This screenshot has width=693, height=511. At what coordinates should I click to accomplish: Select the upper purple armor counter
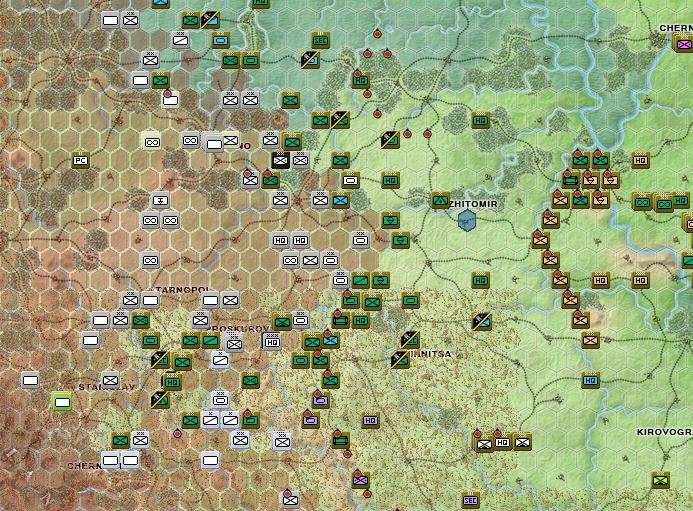pyautogui.click(x=320, y=400)
